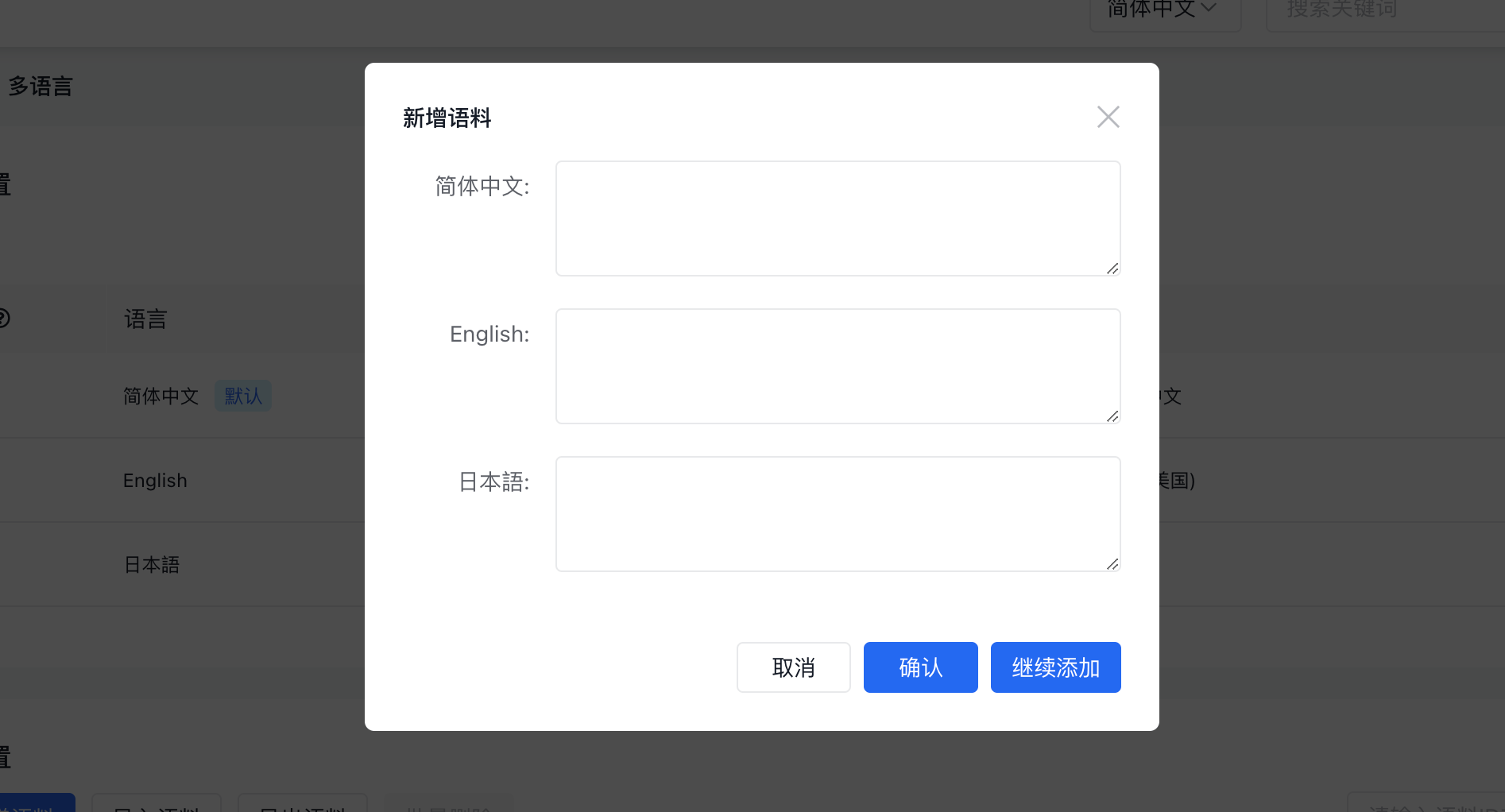Click the 取消 button to cancel
The image size is (1505, 812).
792,667
